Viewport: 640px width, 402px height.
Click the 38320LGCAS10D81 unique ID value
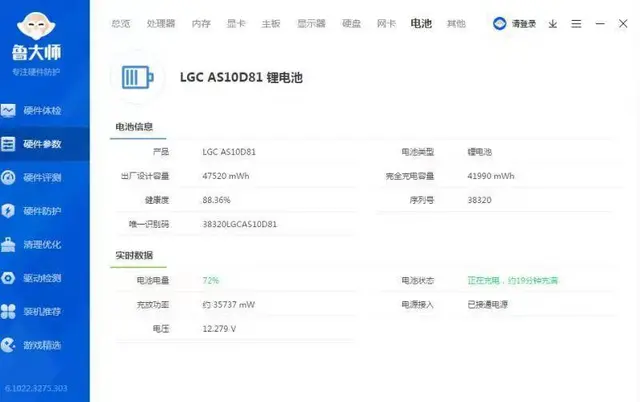point(240,224)
